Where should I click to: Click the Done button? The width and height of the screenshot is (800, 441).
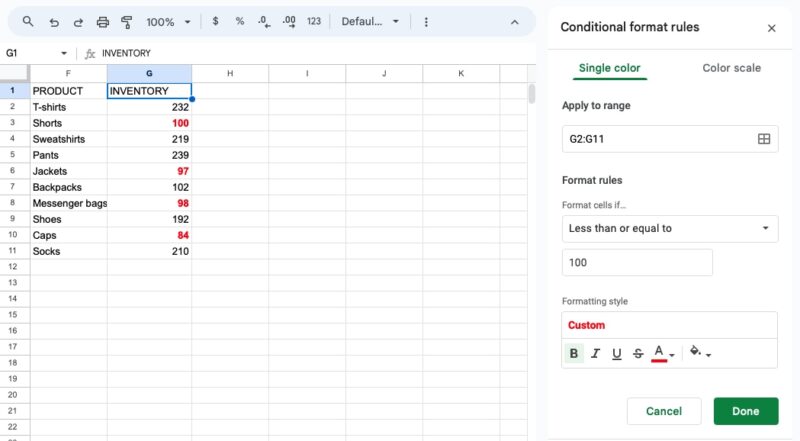pos(746,411)
